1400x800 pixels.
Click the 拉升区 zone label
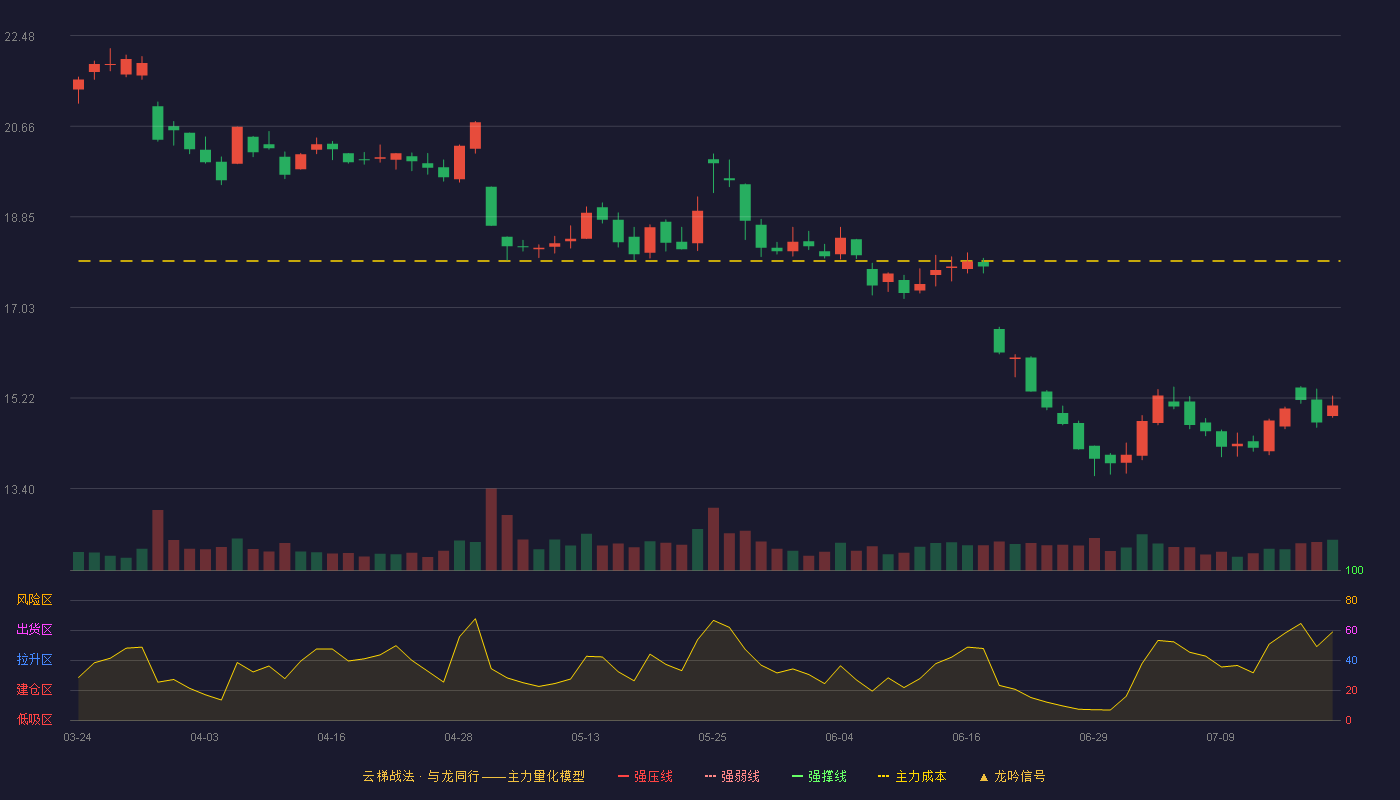pos(34,660)
